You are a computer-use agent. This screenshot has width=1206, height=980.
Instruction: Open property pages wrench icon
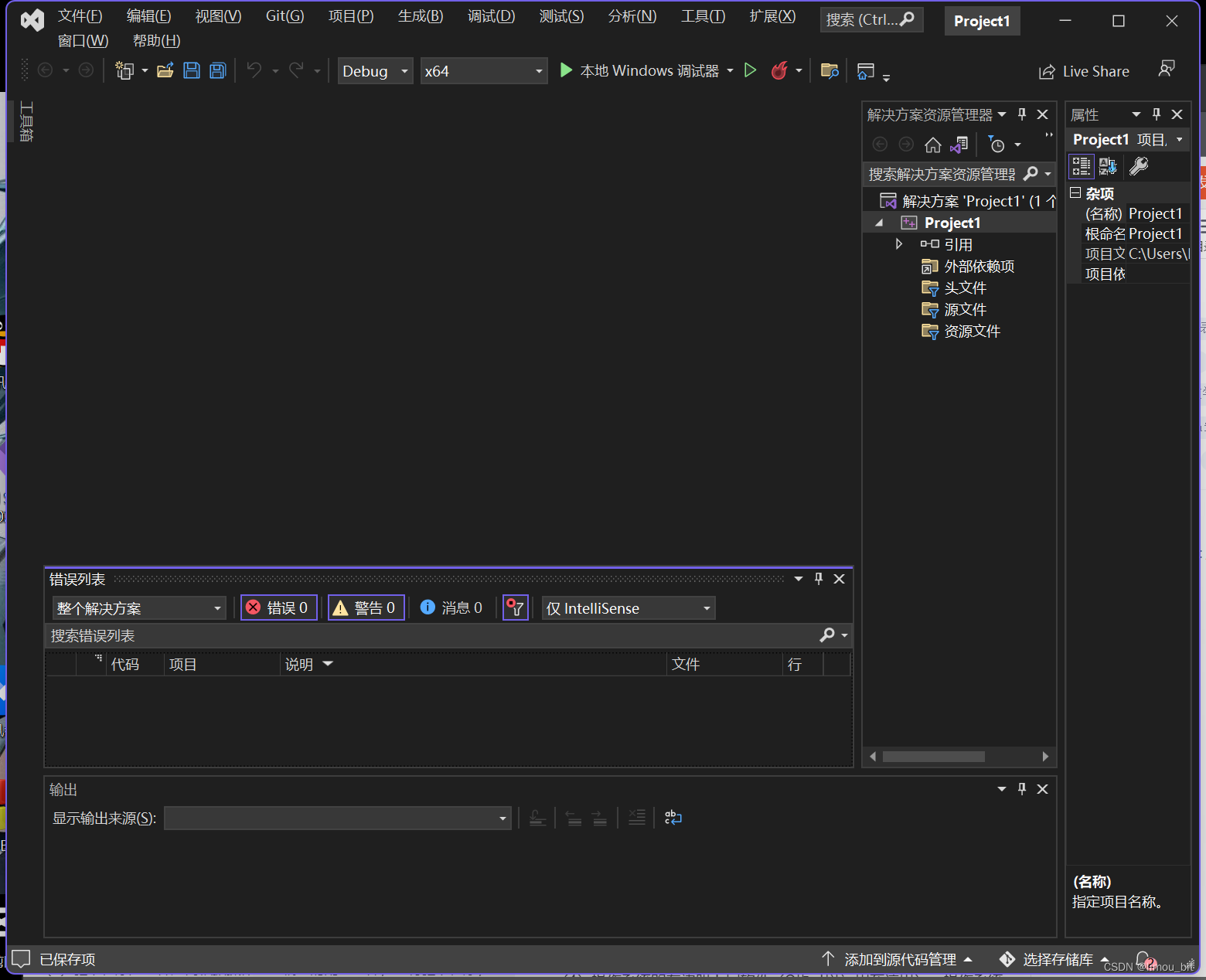pos(1139,166)
